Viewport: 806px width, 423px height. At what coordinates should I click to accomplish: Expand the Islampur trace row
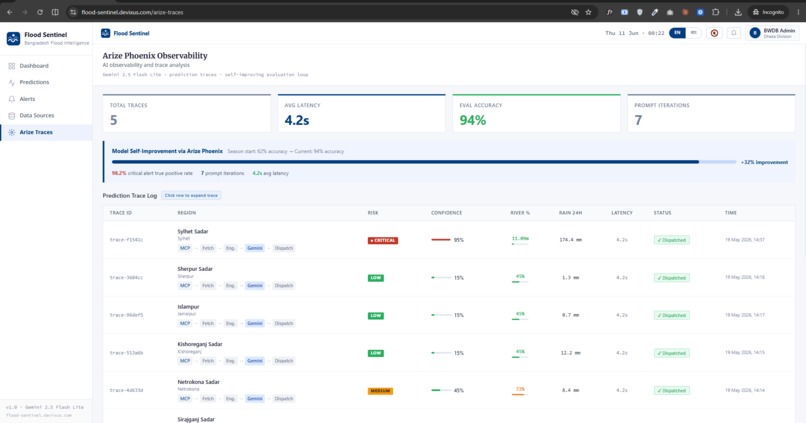coord(449,315)
